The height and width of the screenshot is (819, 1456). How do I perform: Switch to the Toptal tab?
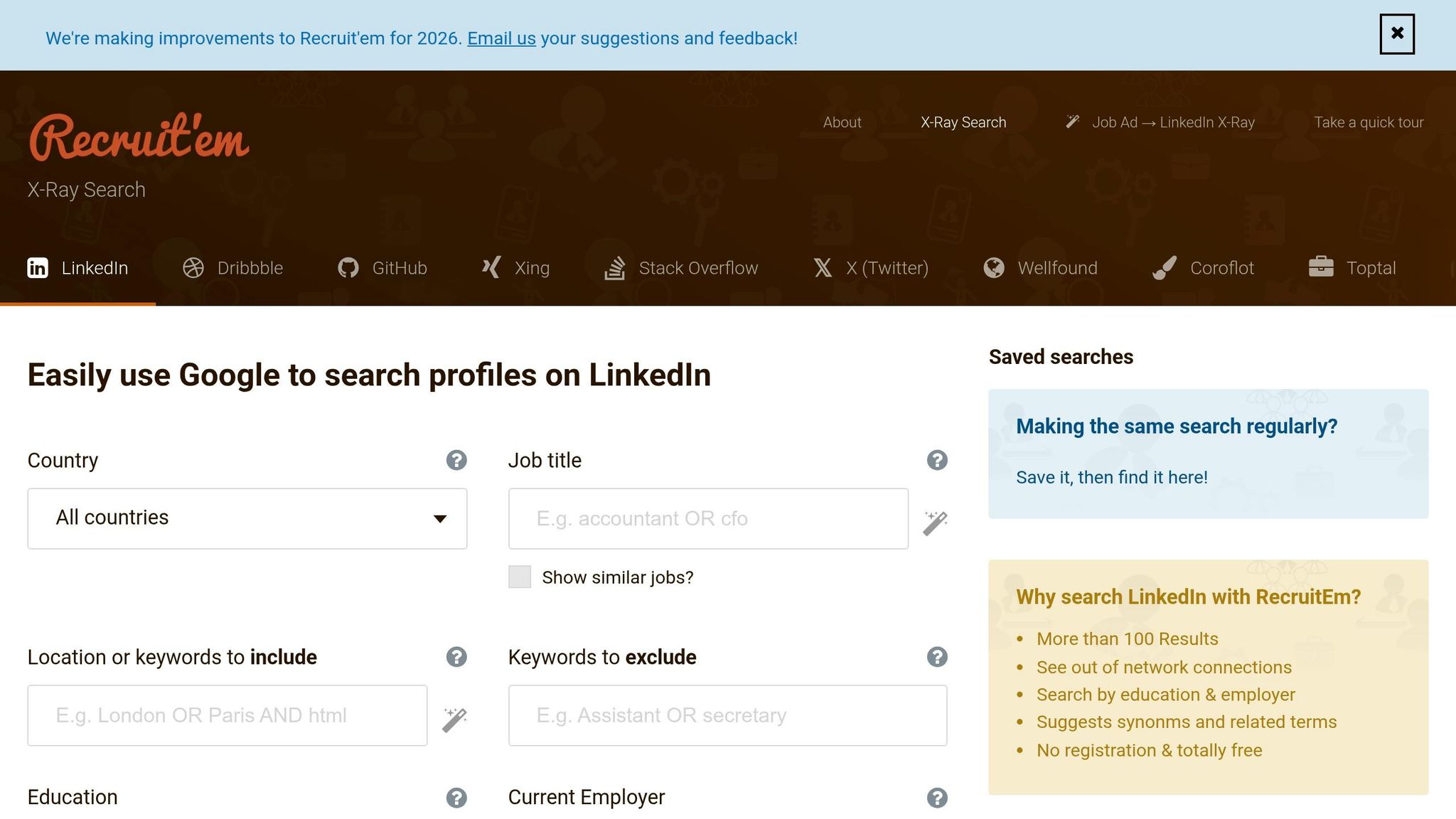[1352, 268]
